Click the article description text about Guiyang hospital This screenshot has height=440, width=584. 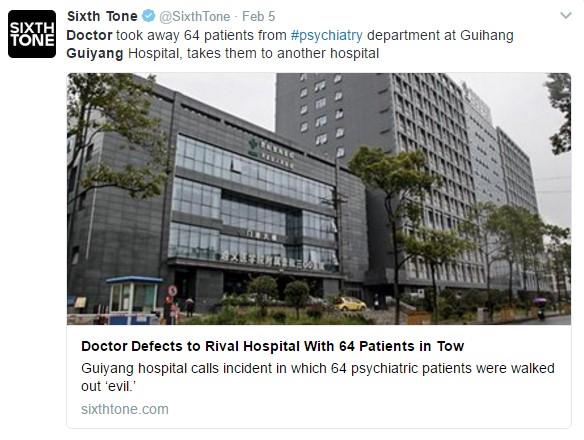[x=318, y=377]
